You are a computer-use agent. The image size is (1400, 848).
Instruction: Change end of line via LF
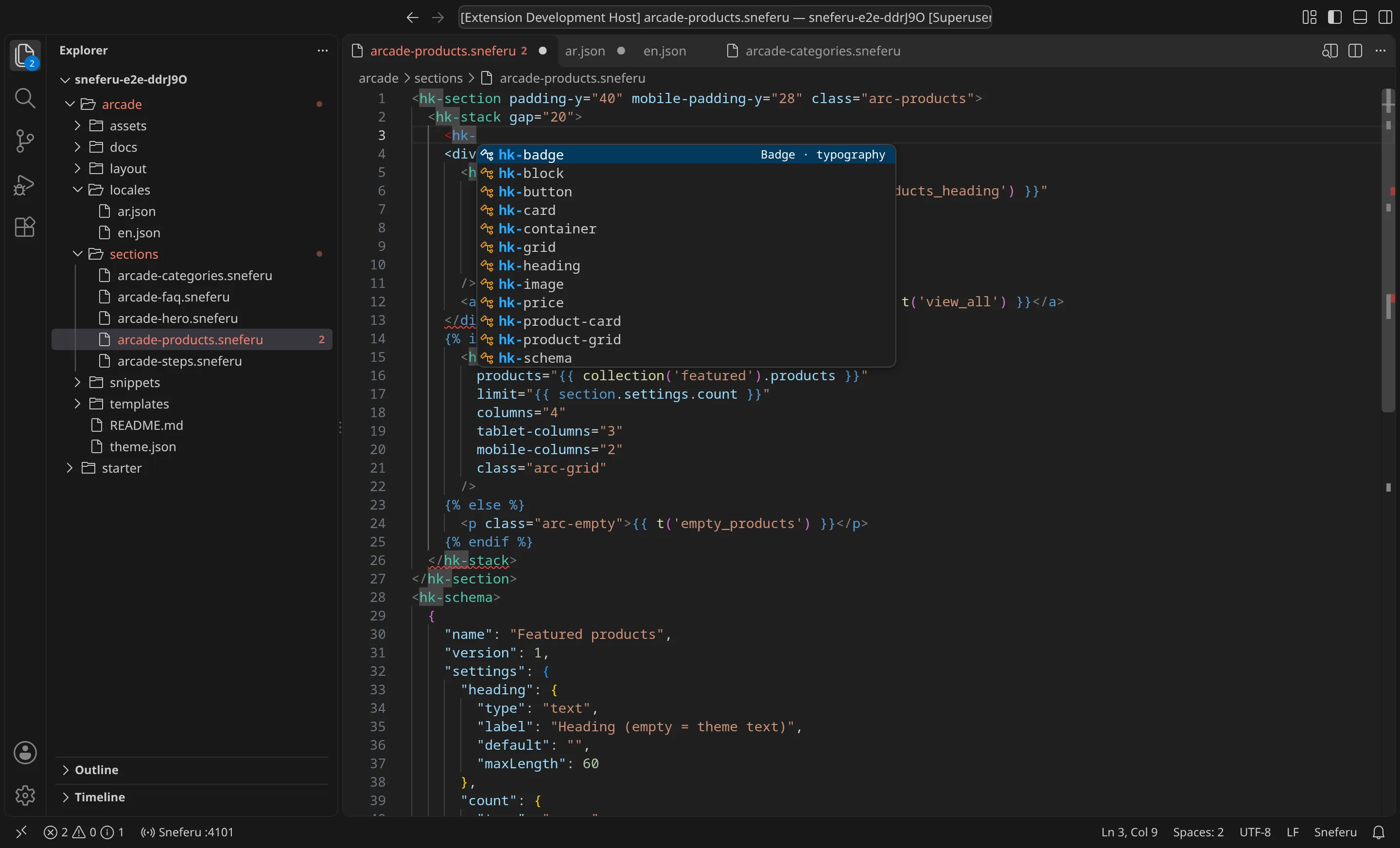pos(1292,832)
